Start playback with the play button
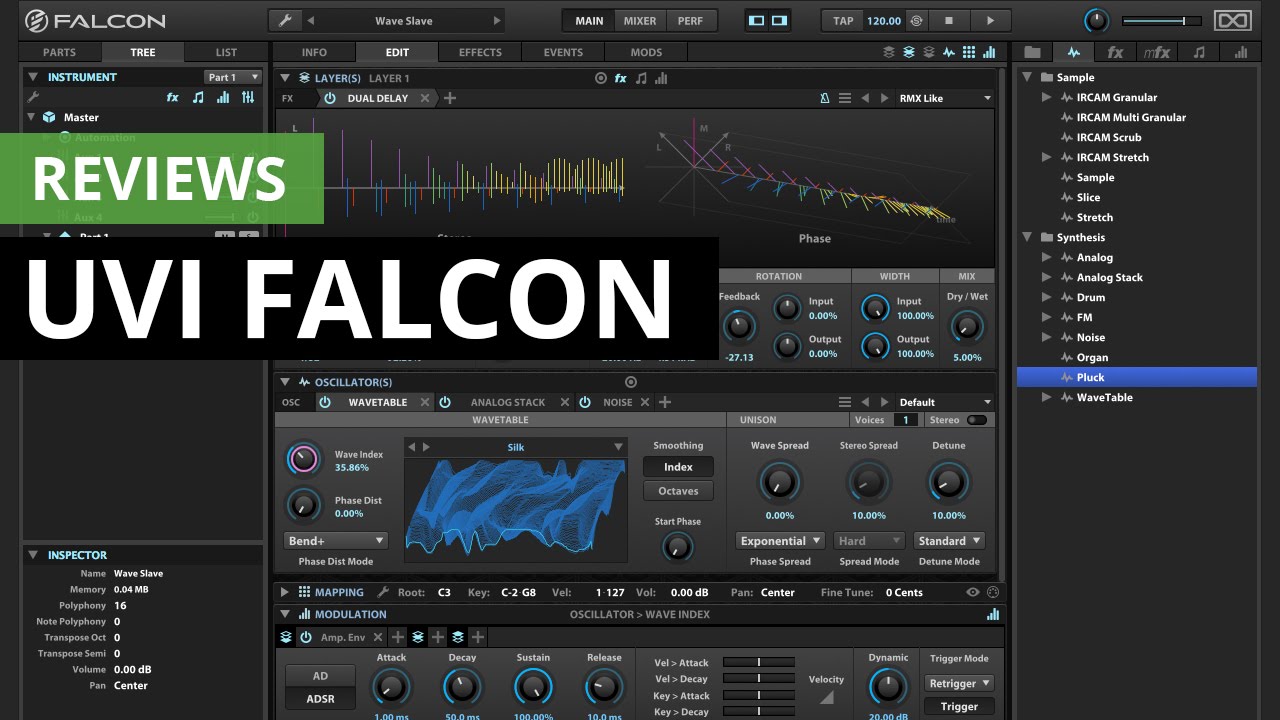The width and height of the screenshot is (1280, 720). tap(990, 20)
